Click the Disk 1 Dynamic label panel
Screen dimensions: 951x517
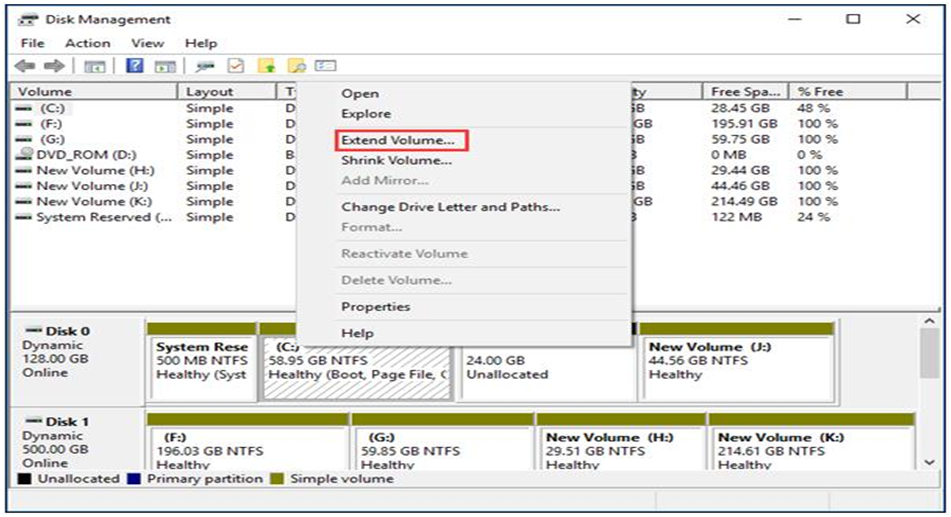79,441
